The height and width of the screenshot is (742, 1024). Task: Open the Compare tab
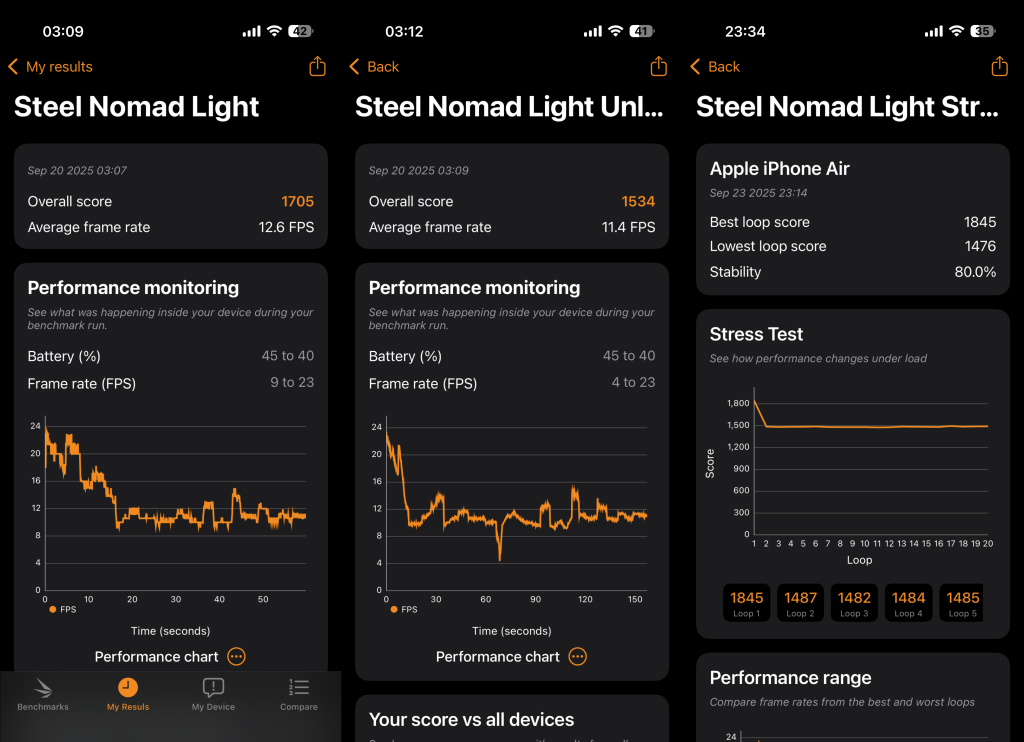298,694
